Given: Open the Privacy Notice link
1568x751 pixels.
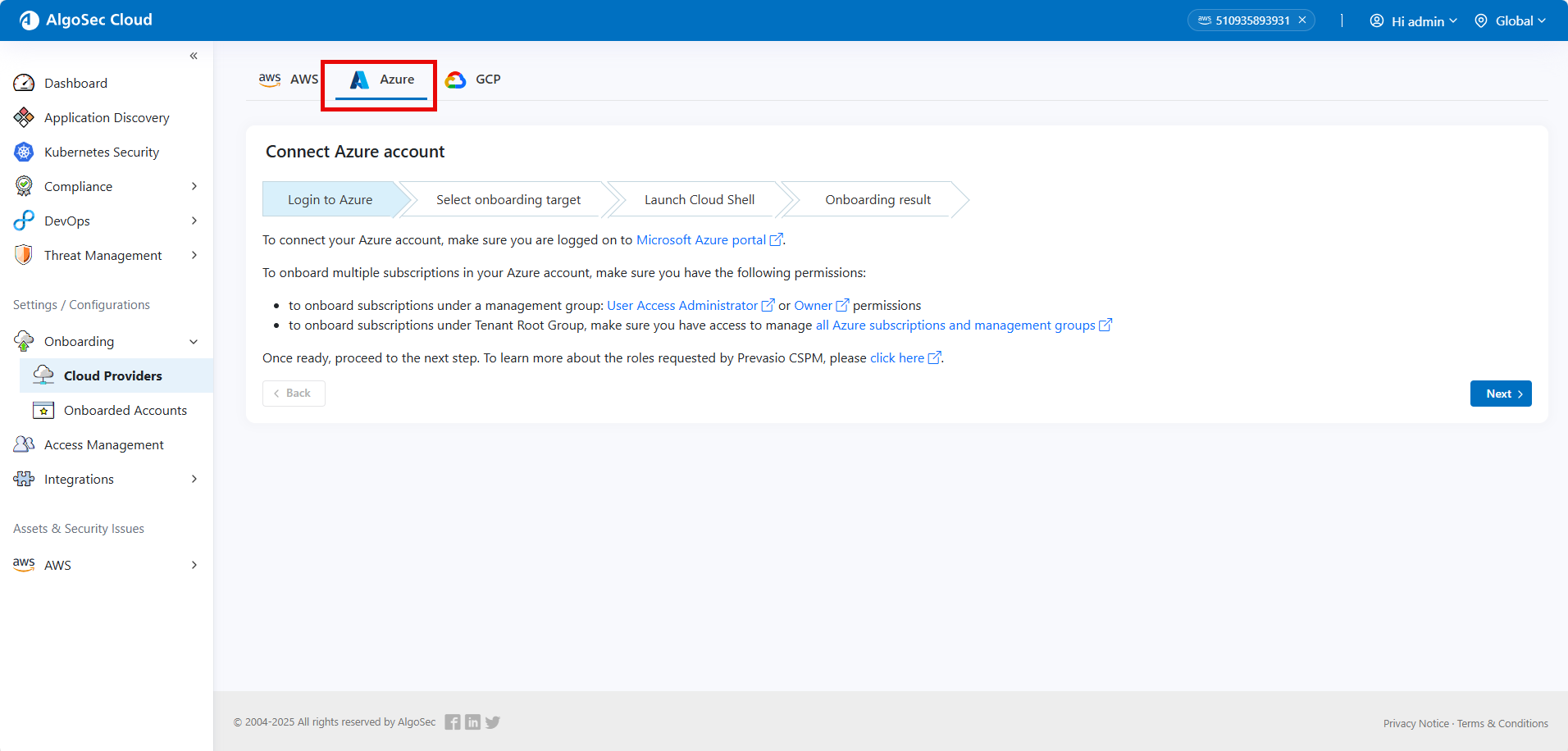Looking at the screenshot, I should [x=1416, y=723].
